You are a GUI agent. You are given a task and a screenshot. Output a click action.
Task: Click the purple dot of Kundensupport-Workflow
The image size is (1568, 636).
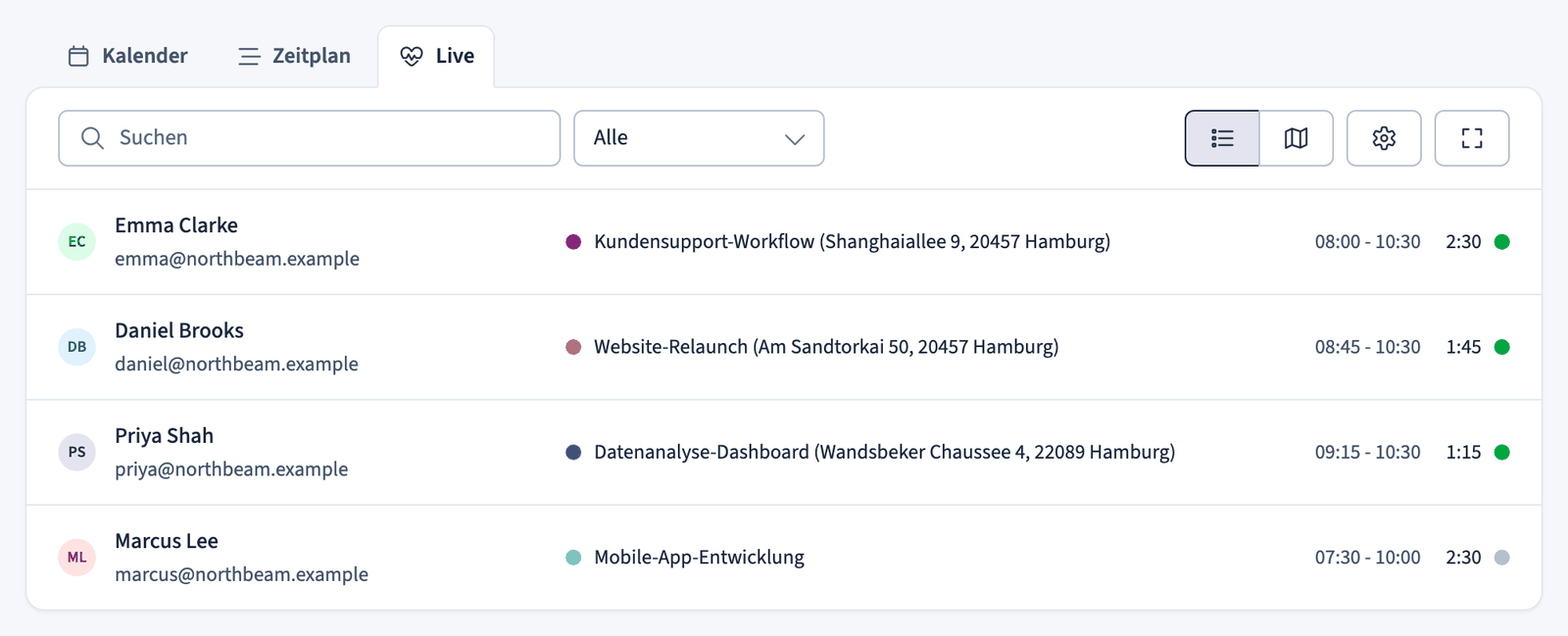coord(573,242)
